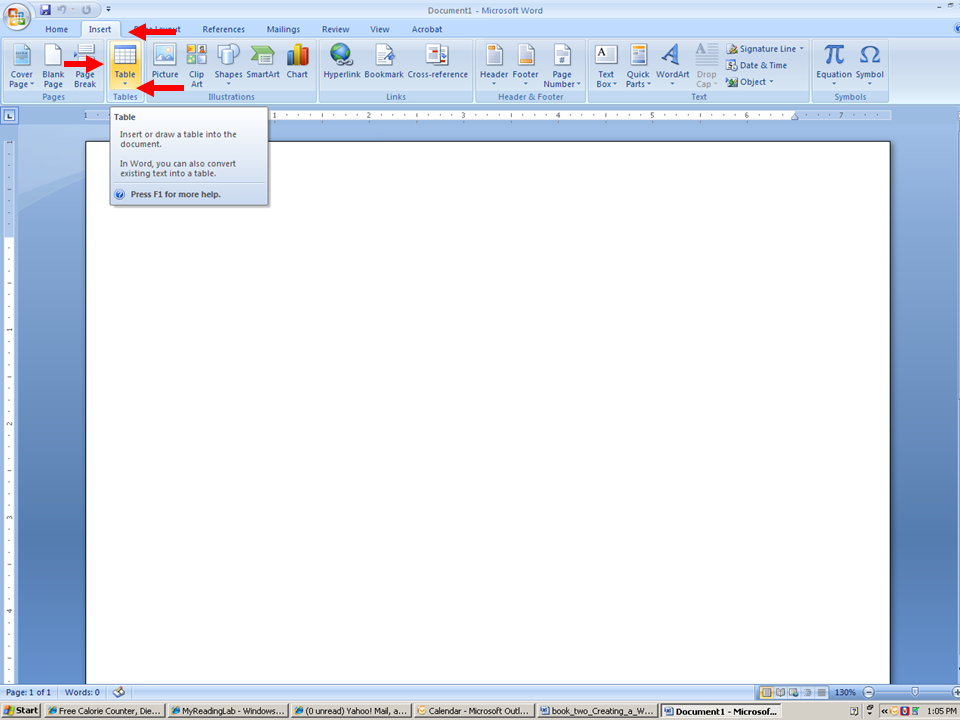
Task: Switch to Free Calorie Counter taskbar window
Action: pyautogui.click(x=105, y=711)
